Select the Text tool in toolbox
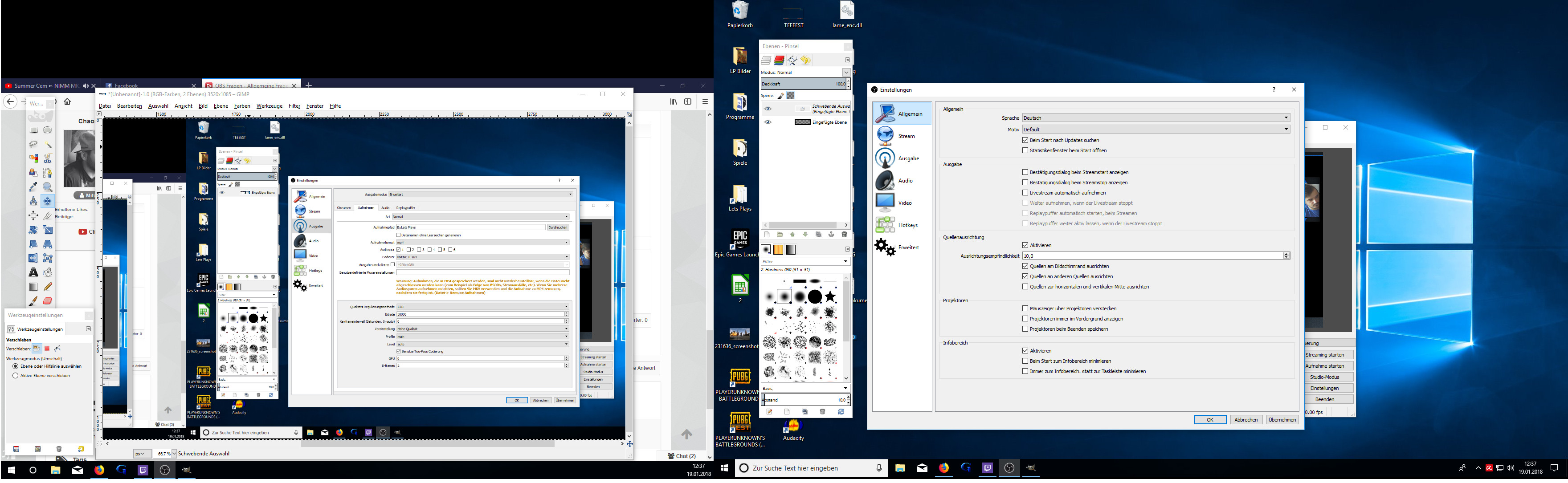 [33, 272]
